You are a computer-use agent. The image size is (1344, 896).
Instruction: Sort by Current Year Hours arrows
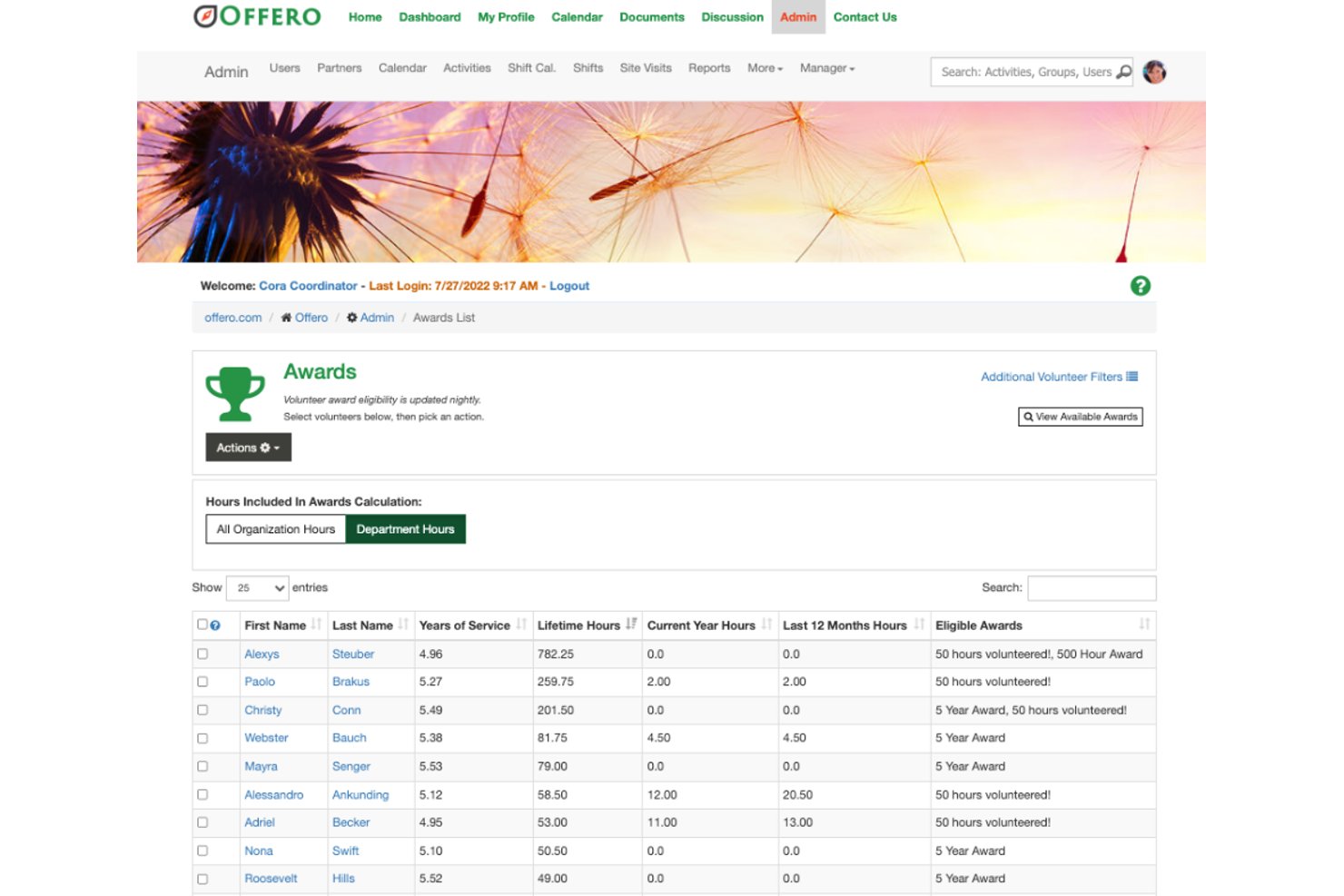click(x=766, y=625)
